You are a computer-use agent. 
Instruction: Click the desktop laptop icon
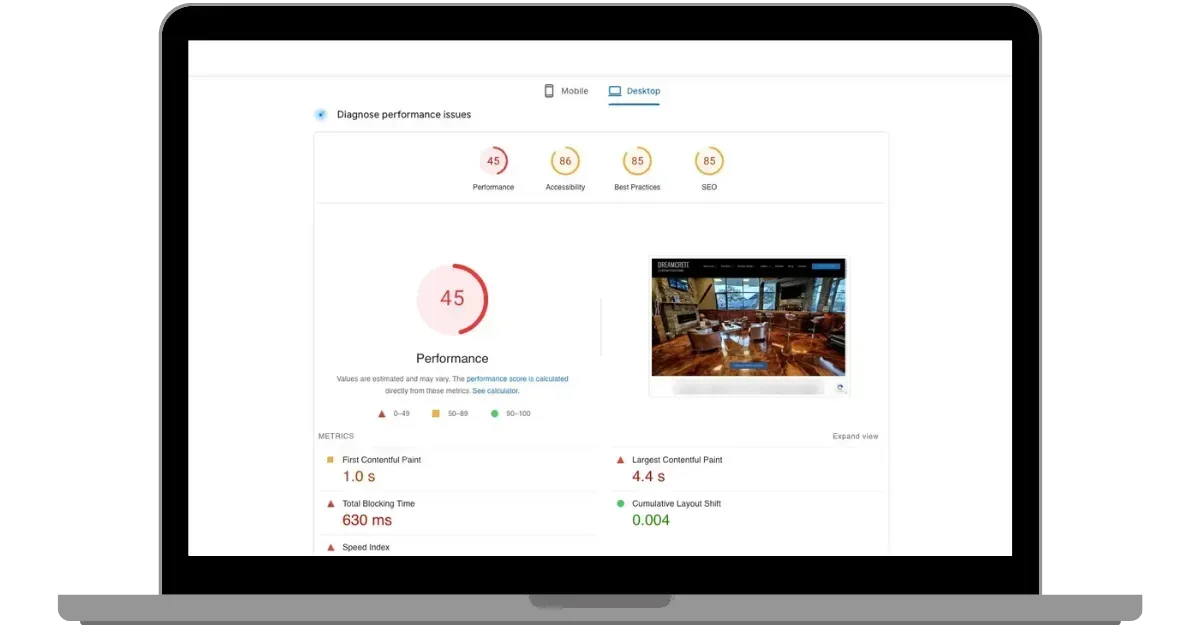coord(615,91)
